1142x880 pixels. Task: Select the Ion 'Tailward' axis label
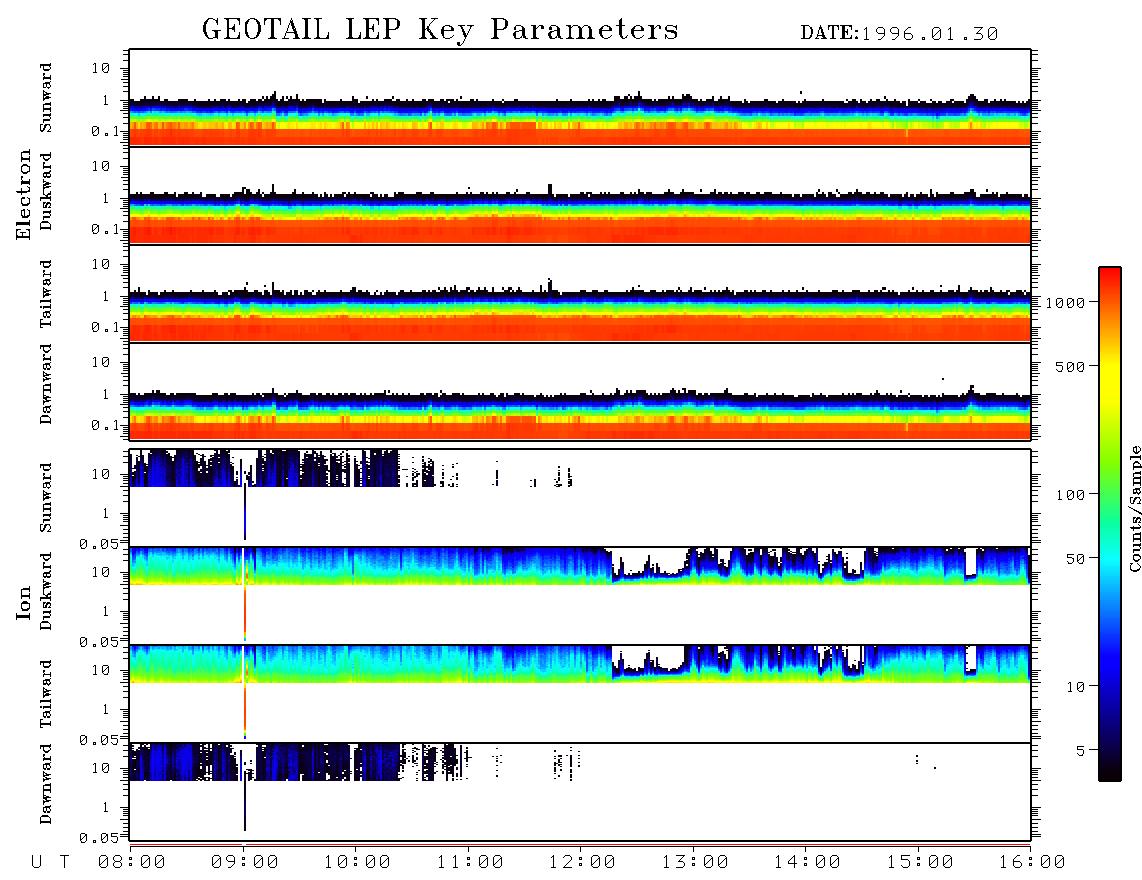tap(46, 694)
